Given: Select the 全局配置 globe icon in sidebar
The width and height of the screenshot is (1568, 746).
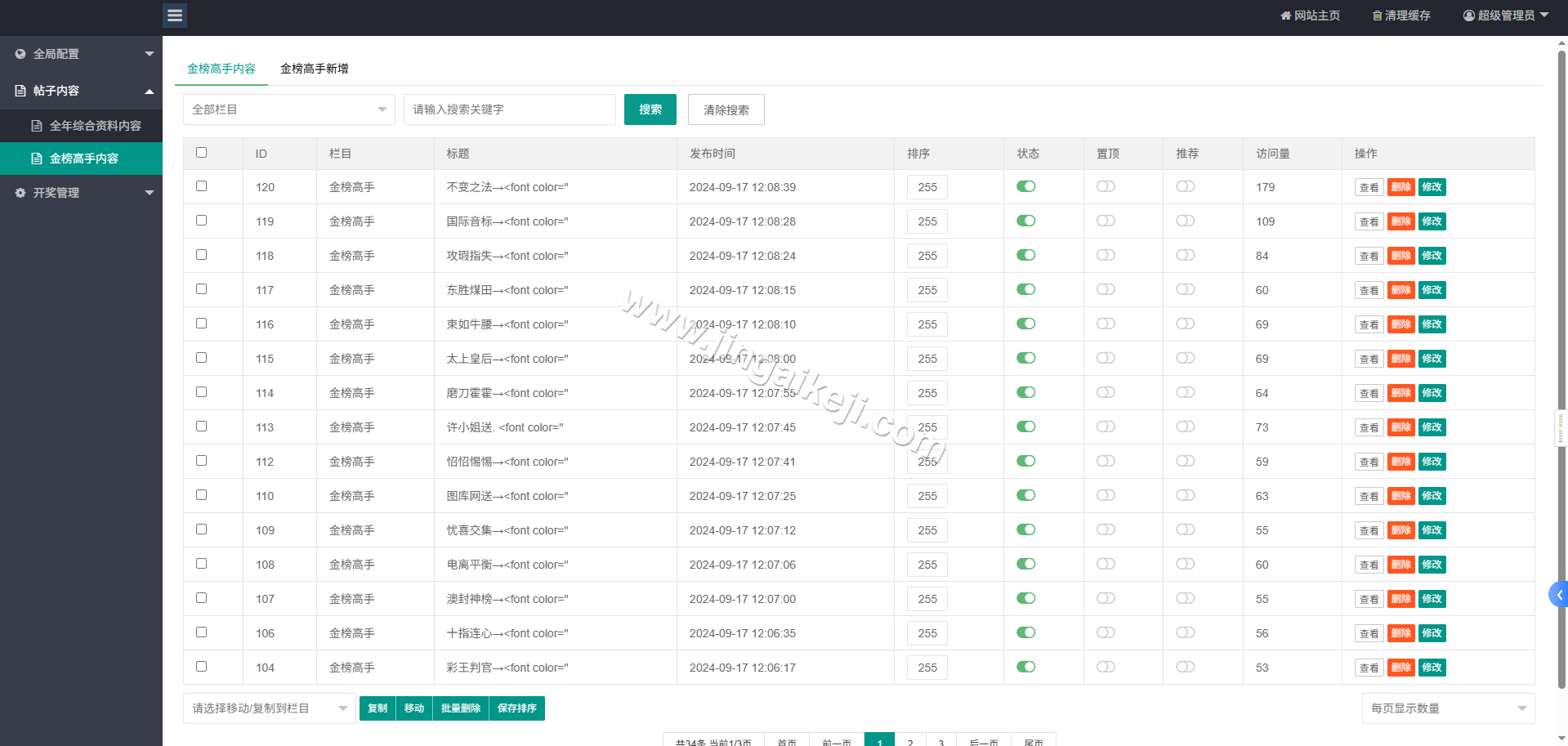Looking at the screenshot, I should click(x=20, y=54).
